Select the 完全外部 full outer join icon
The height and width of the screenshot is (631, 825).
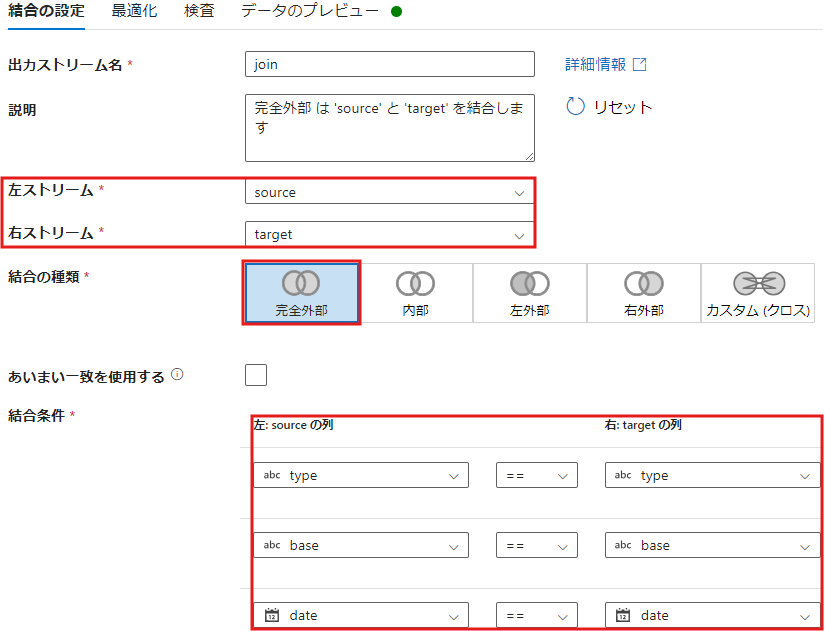301,284
